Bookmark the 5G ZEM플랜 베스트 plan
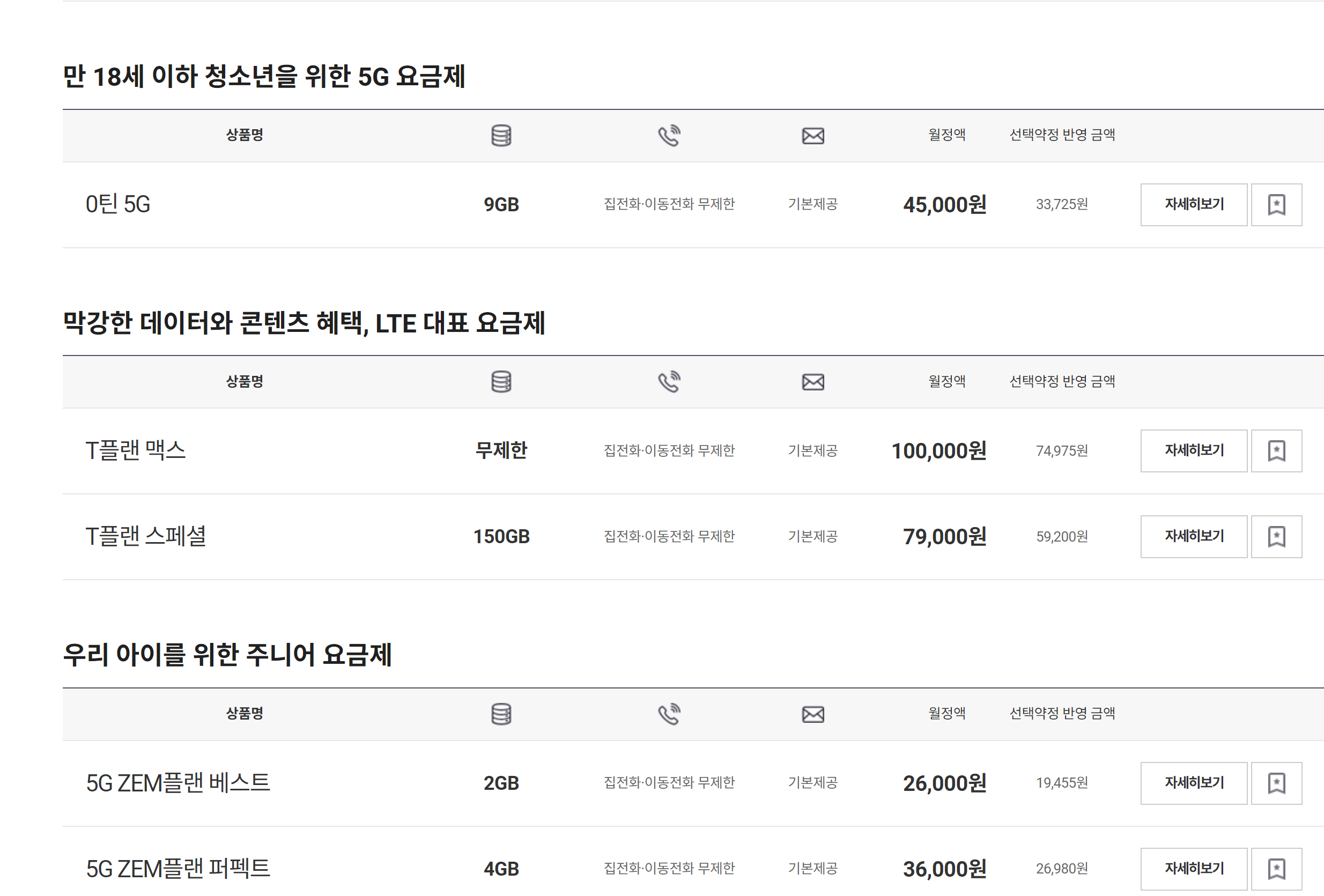 coord(1277,783)
